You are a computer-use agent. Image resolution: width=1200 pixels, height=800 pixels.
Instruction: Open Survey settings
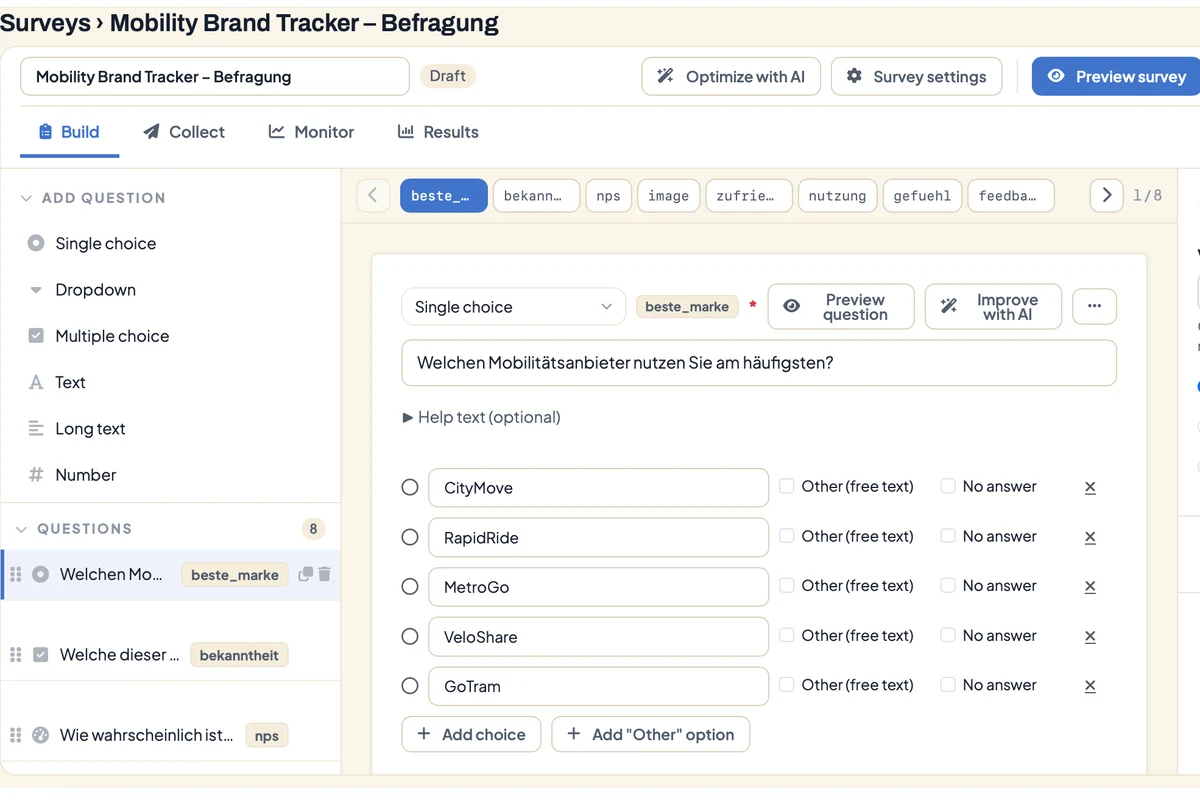(916, 76)
